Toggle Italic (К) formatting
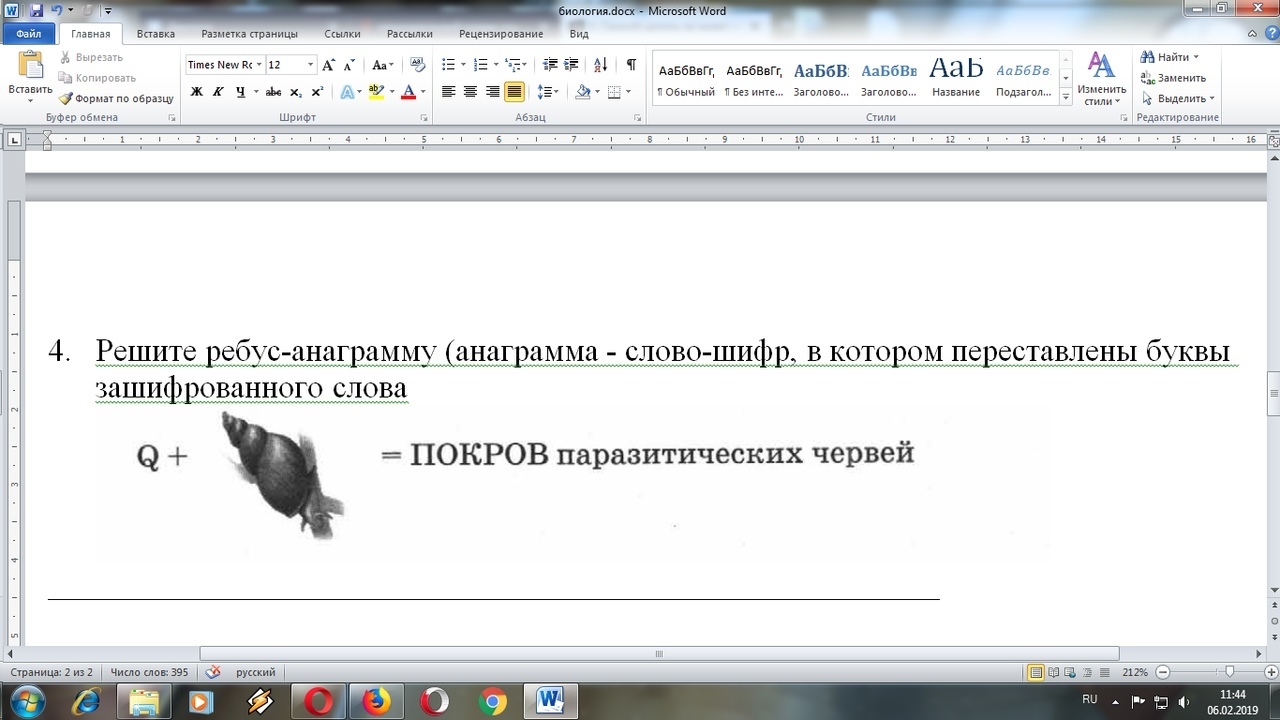1280x720 pixels. (x=218, y=92)
